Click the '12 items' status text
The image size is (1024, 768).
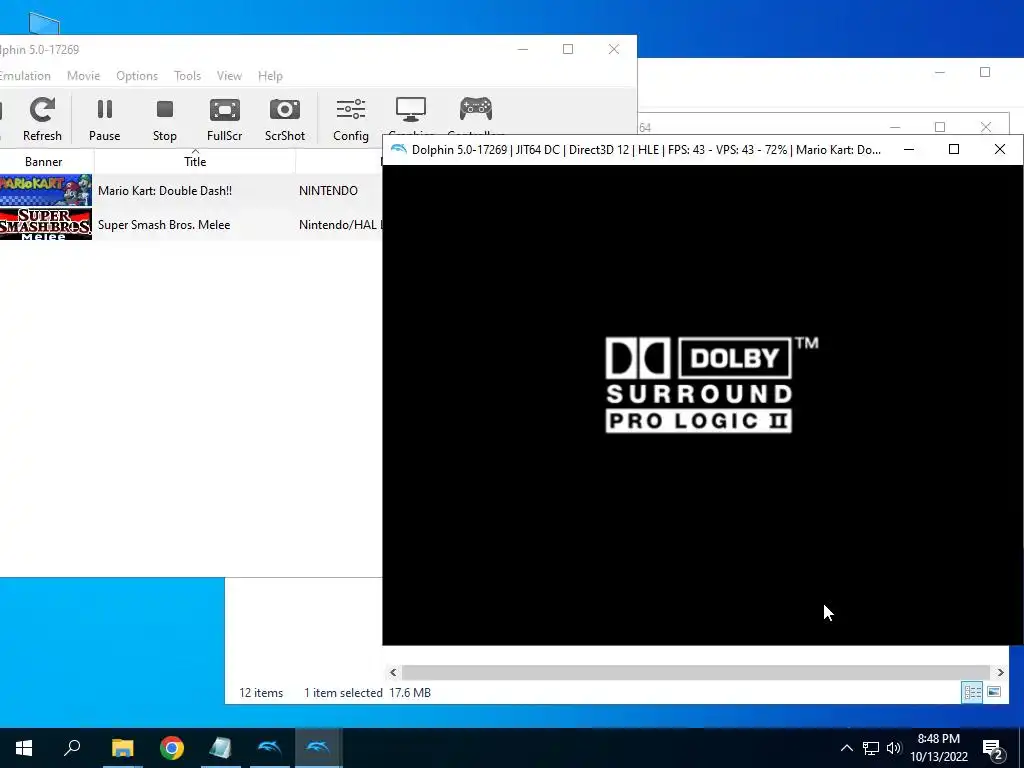click(x=261, y=693)
